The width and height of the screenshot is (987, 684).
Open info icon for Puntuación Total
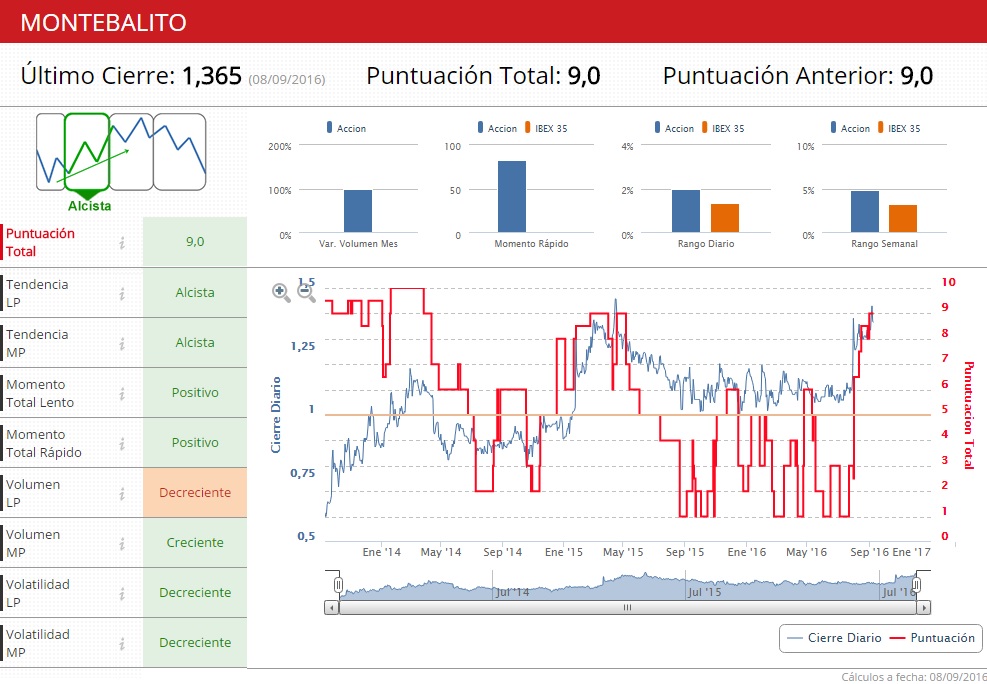[122, 242]
